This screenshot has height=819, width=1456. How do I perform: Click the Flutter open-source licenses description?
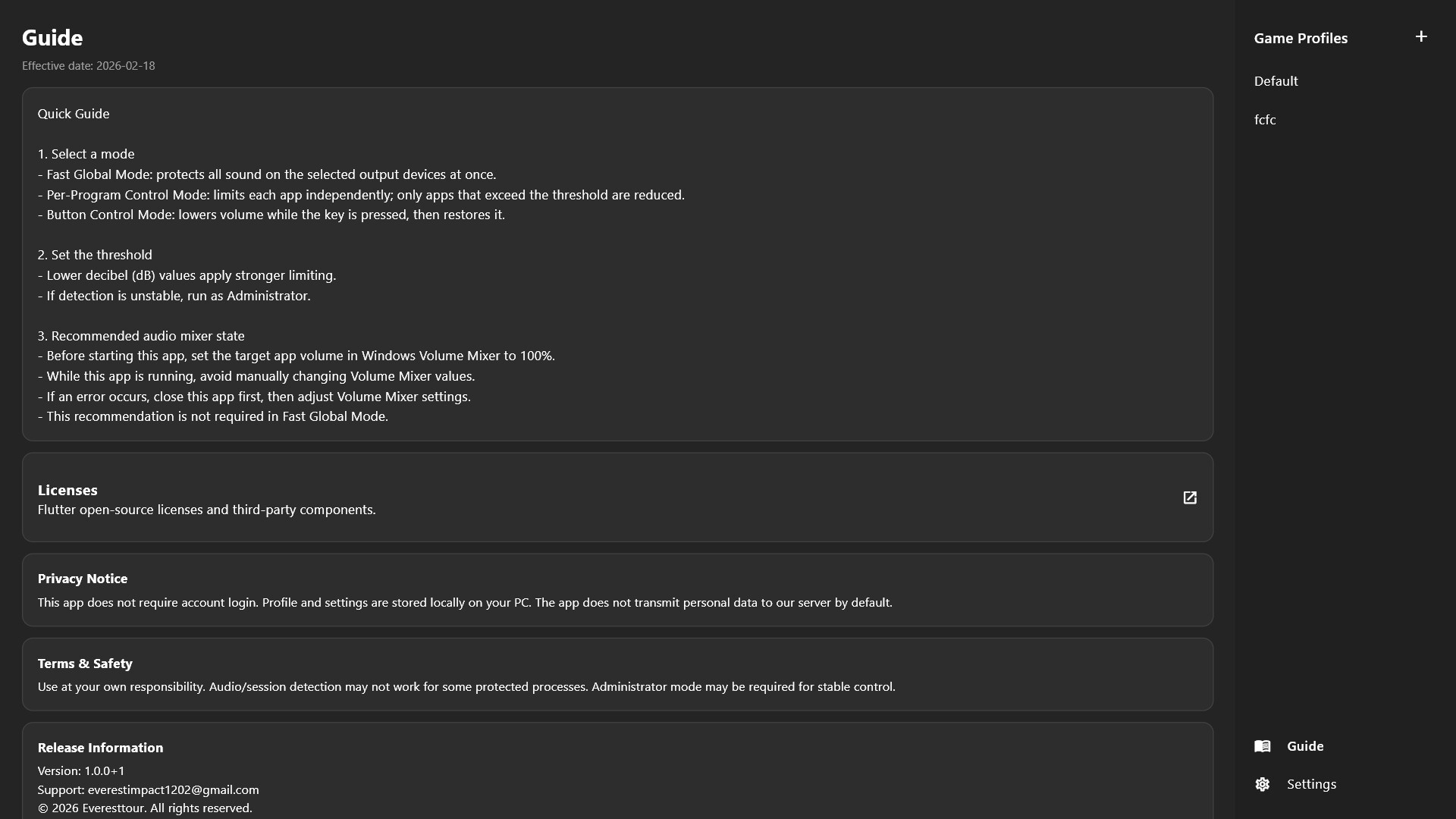207,510
